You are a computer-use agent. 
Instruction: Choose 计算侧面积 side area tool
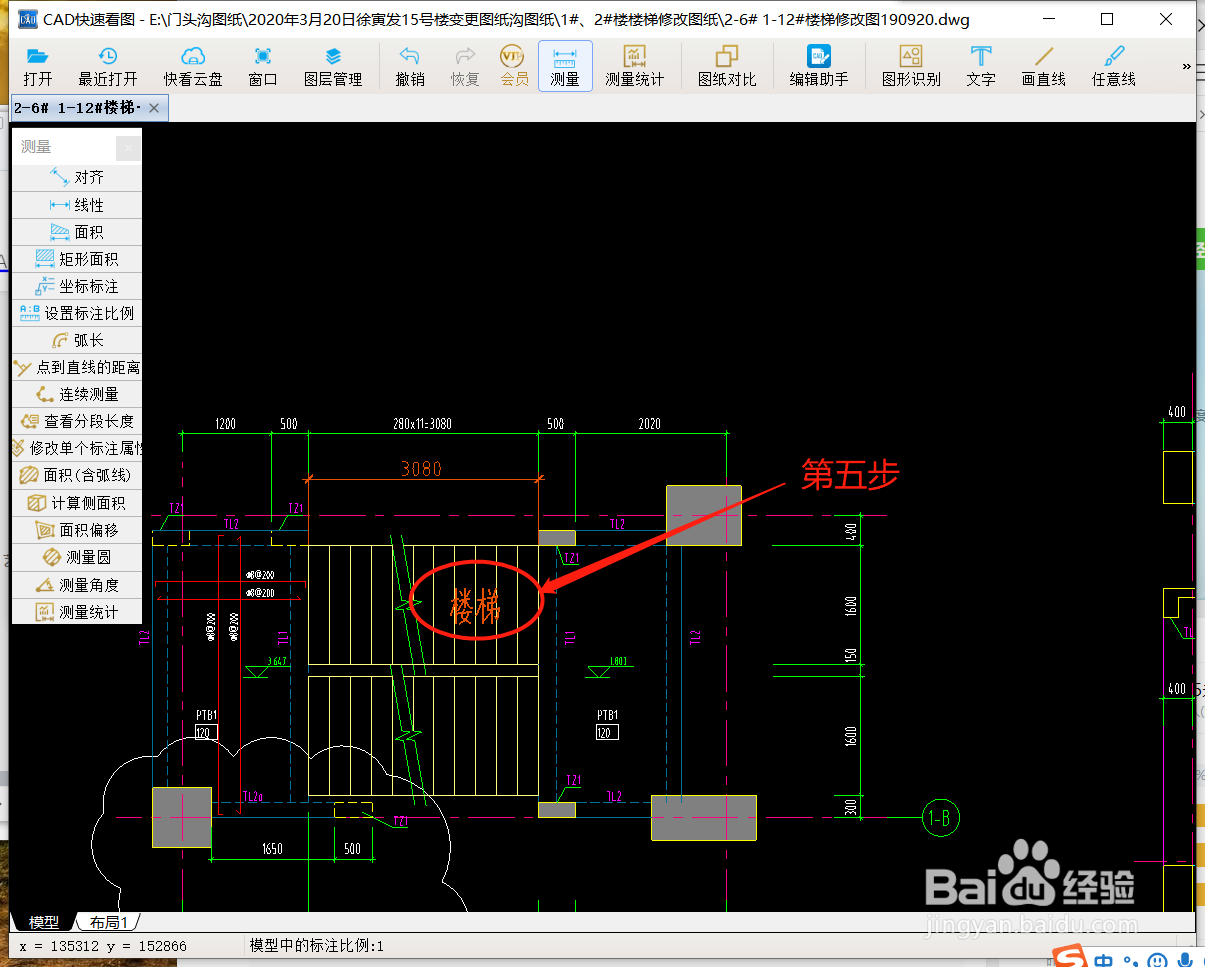pyautogui.click(x=77, y=503)
